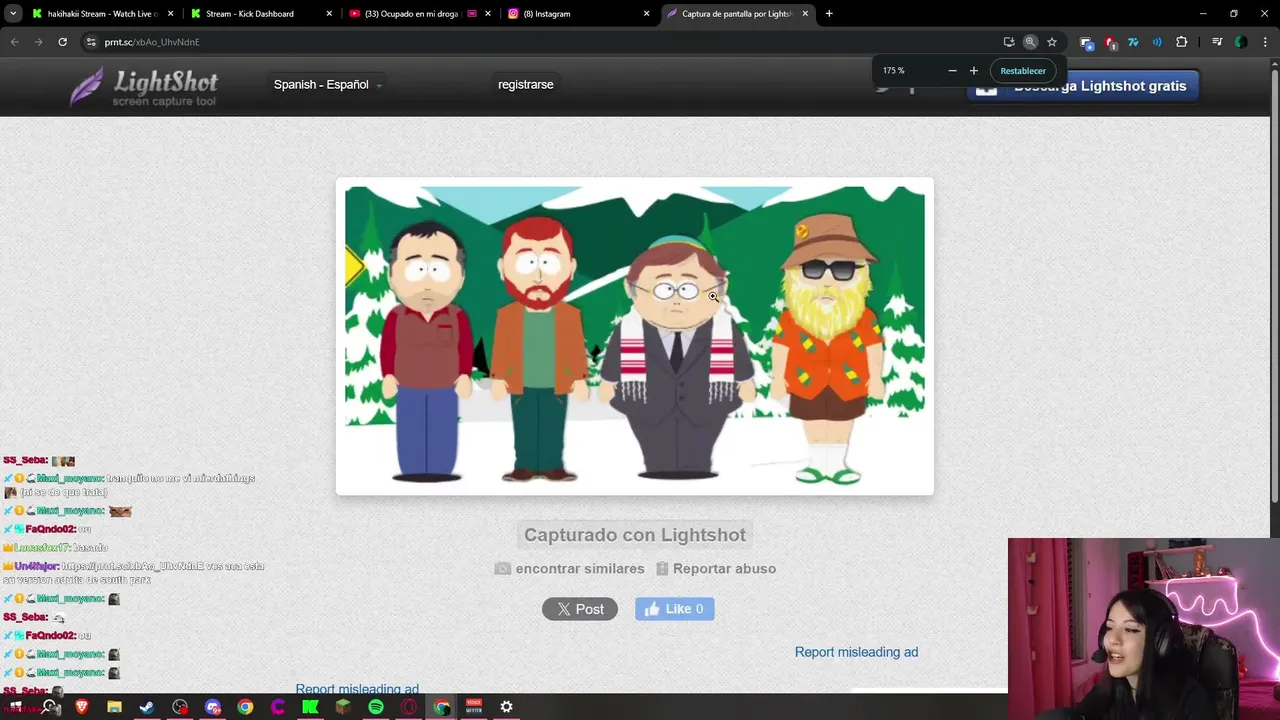Click Report misleading ad at bottom left
The height and width of the screenshot is (720, 1280).
(357, 689)
